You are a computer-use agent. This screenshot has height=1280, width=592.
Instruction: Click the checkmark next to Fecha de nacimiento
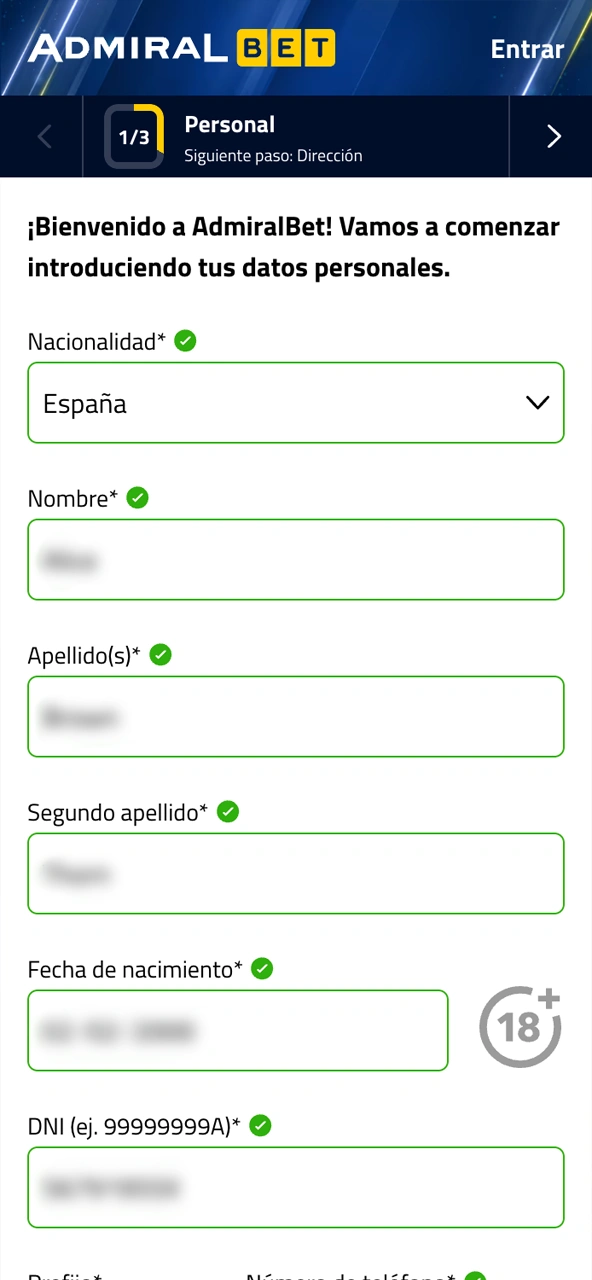(x=262, y=968)
